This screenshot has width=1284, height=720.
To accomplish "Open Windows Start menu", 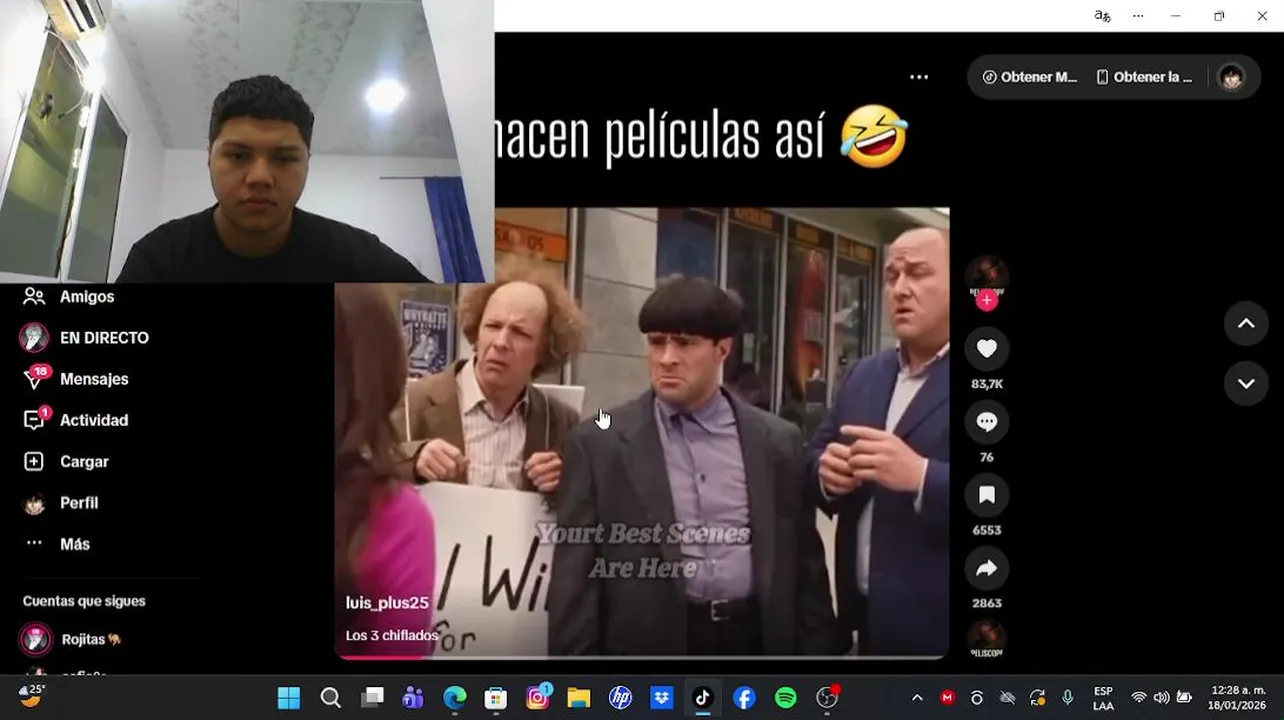I will coord(289,698).
